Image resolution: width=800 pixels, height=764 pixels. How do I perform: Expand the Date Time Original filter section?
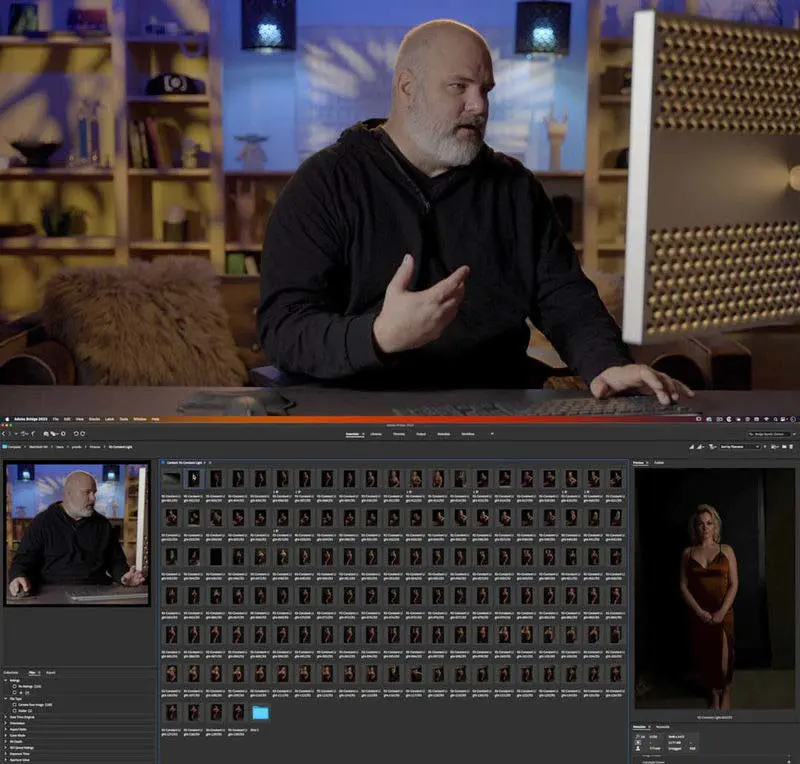(x=4, y=719)
